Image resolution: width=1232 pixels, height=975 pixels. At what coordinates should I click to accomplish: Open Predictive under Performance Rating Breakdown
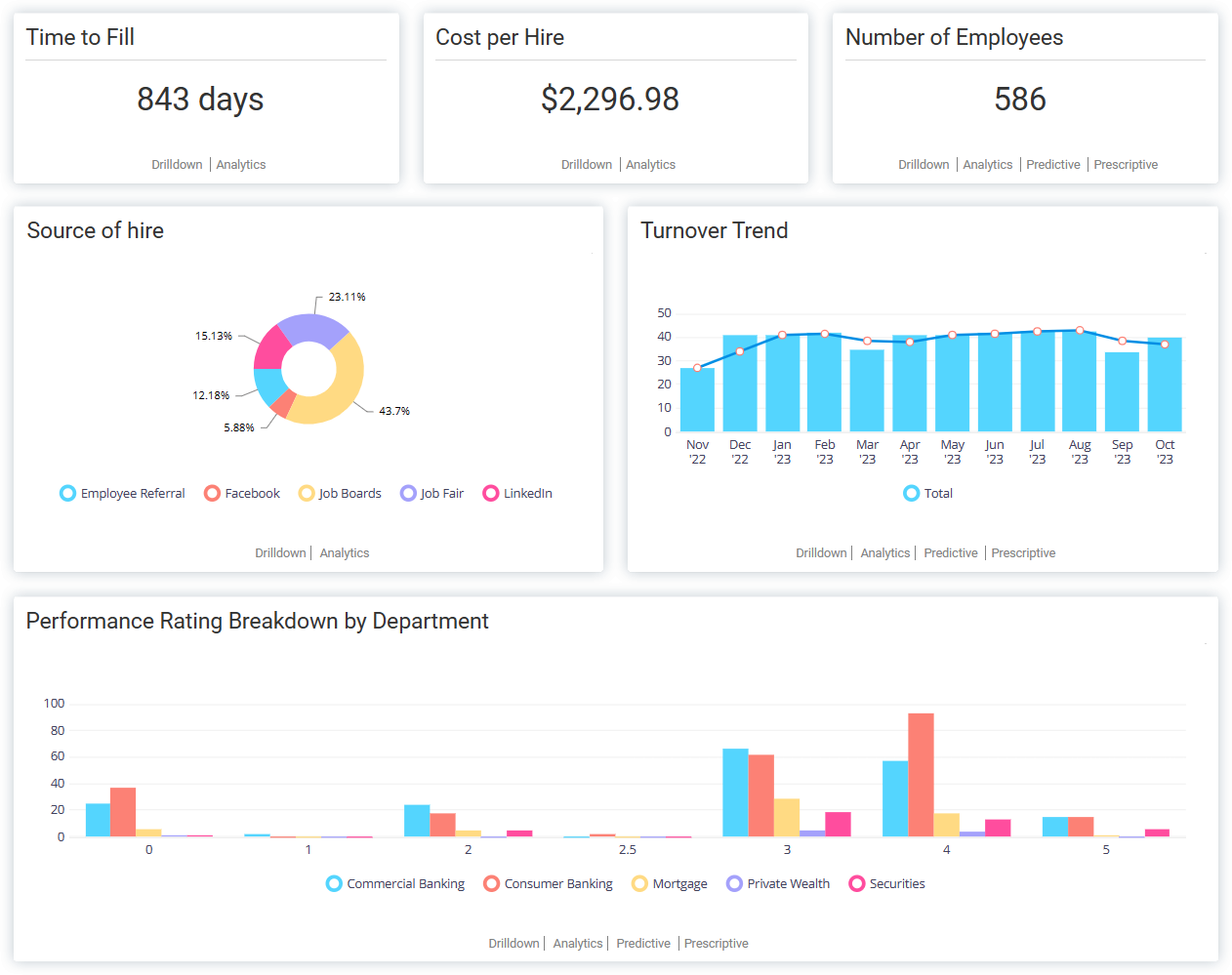click(x=643, y=944)
